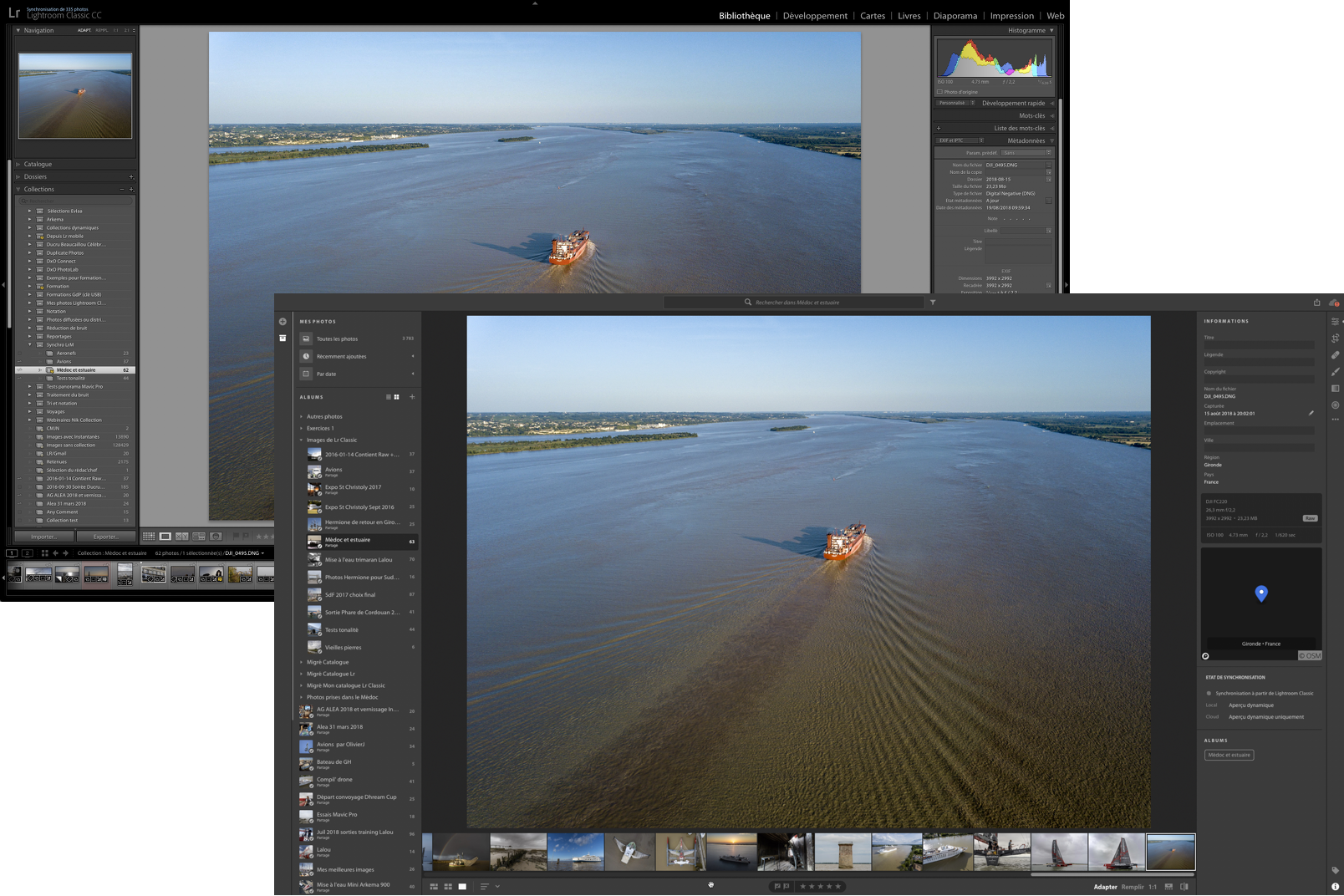Show albums as thumbnail grid view
Screen dimensions: 1344x896
396,397
